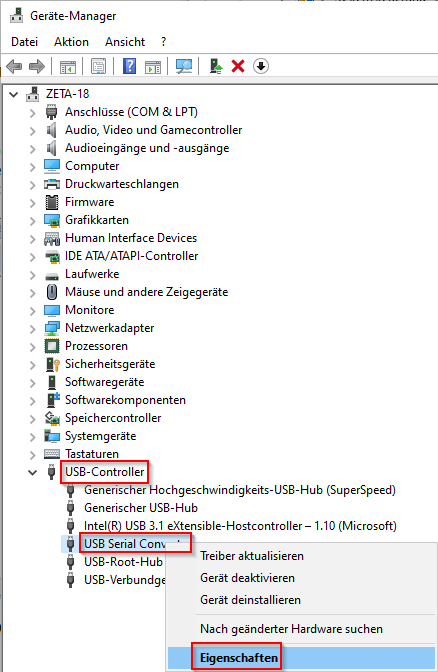This screenshot has width=438, height=672.
Task: Open the Aktion menu
Action: click(71, 42)
